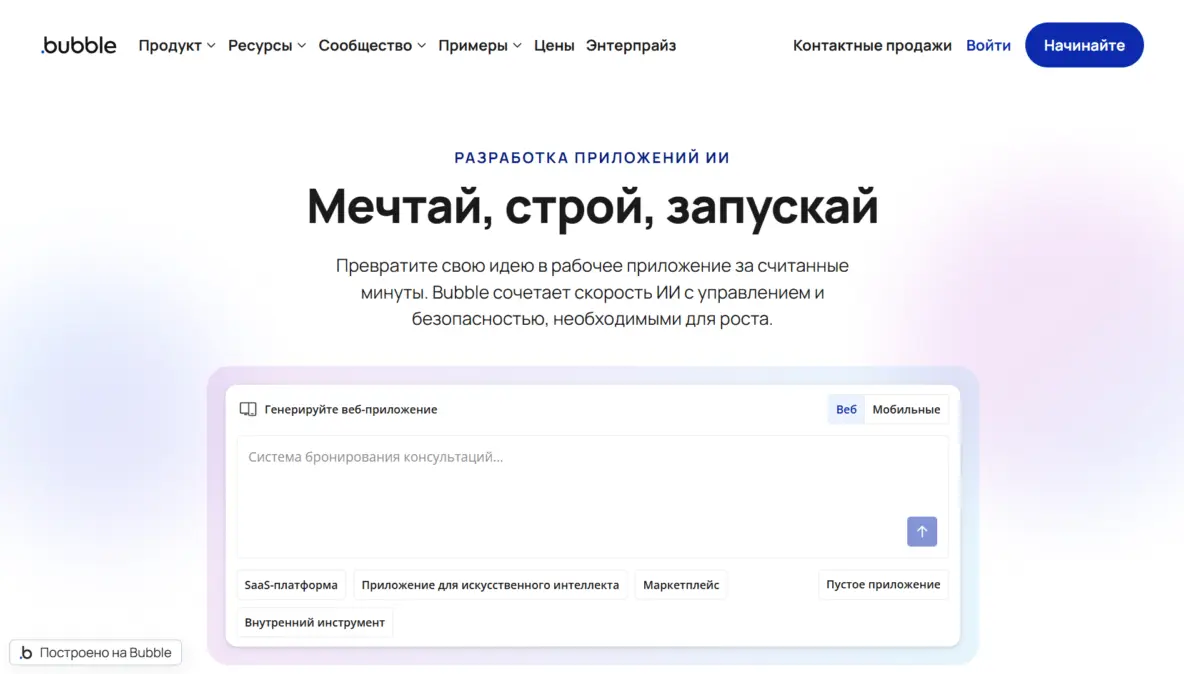Open the Энтерпрайз menu item
Image resolution: width=1184 pixels, height=674 pixels.
(631, 45)
